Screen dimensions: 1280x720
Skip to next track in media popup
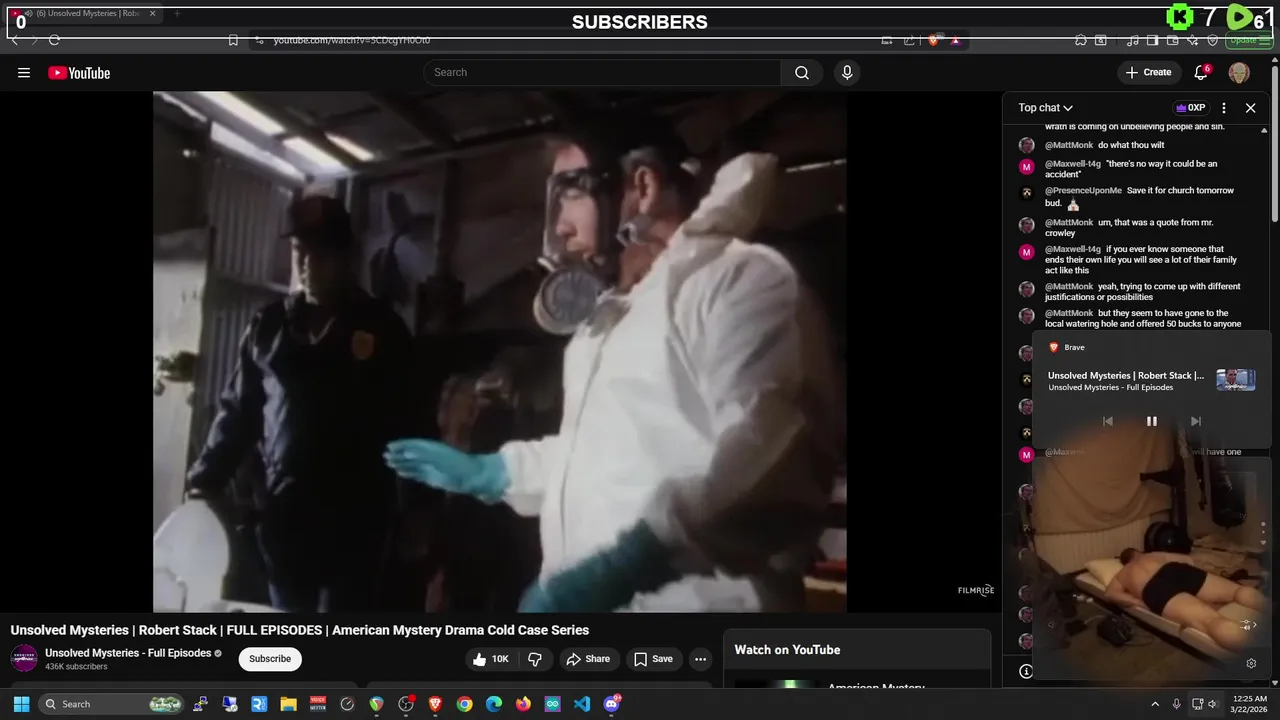click(1195, 421)
